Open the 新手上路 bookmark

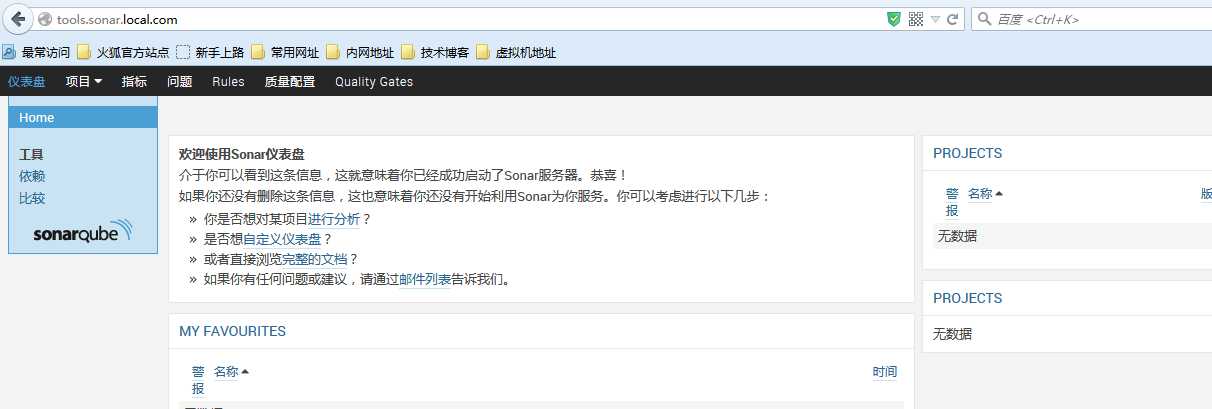pos(210,52)
